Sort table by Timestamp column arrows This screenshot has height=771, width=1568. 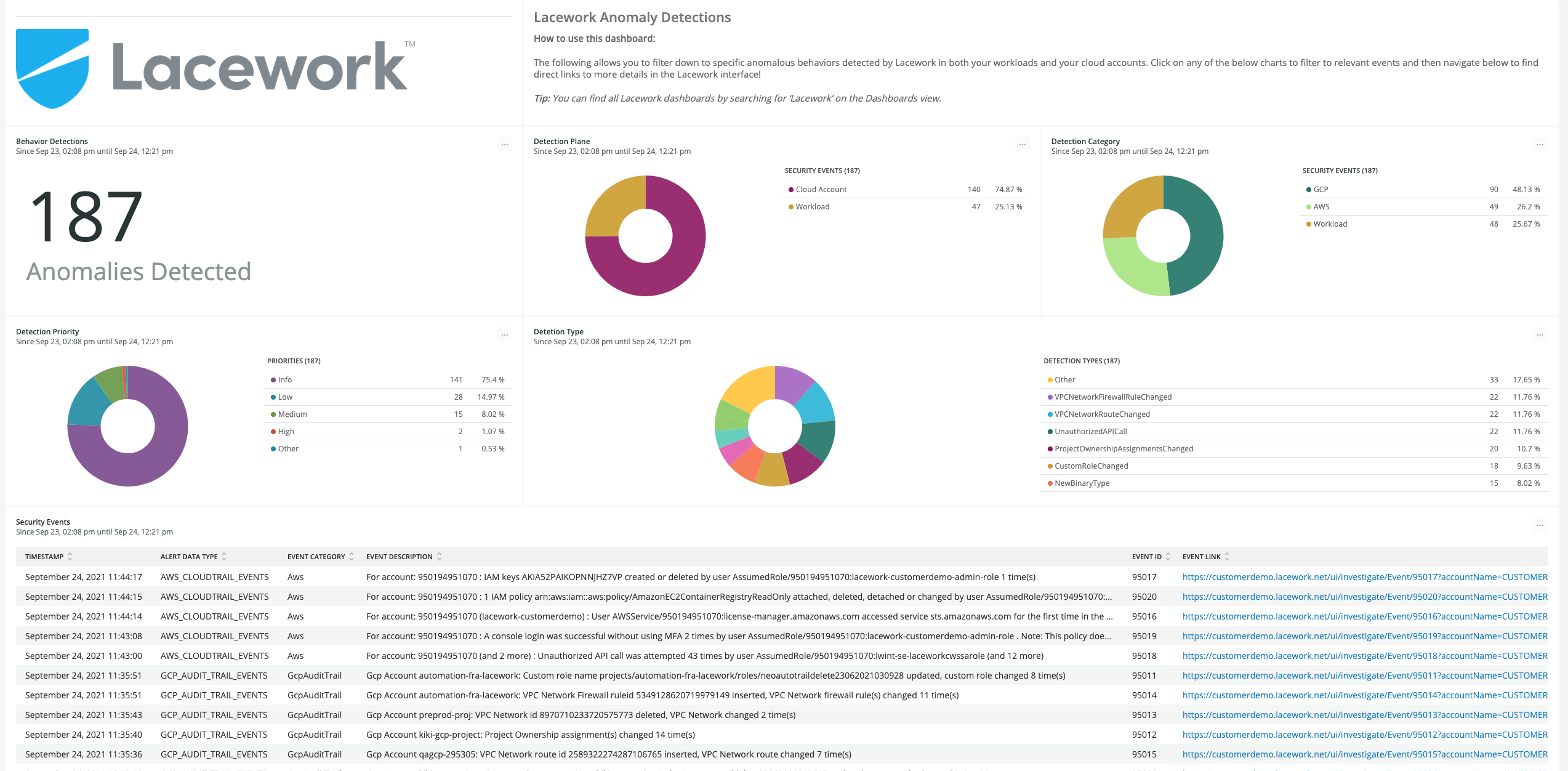click(70, 557)
